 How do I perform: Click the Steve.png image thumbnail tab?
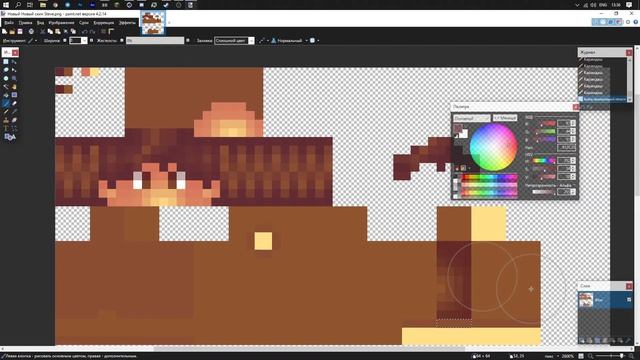click(153, 23)
